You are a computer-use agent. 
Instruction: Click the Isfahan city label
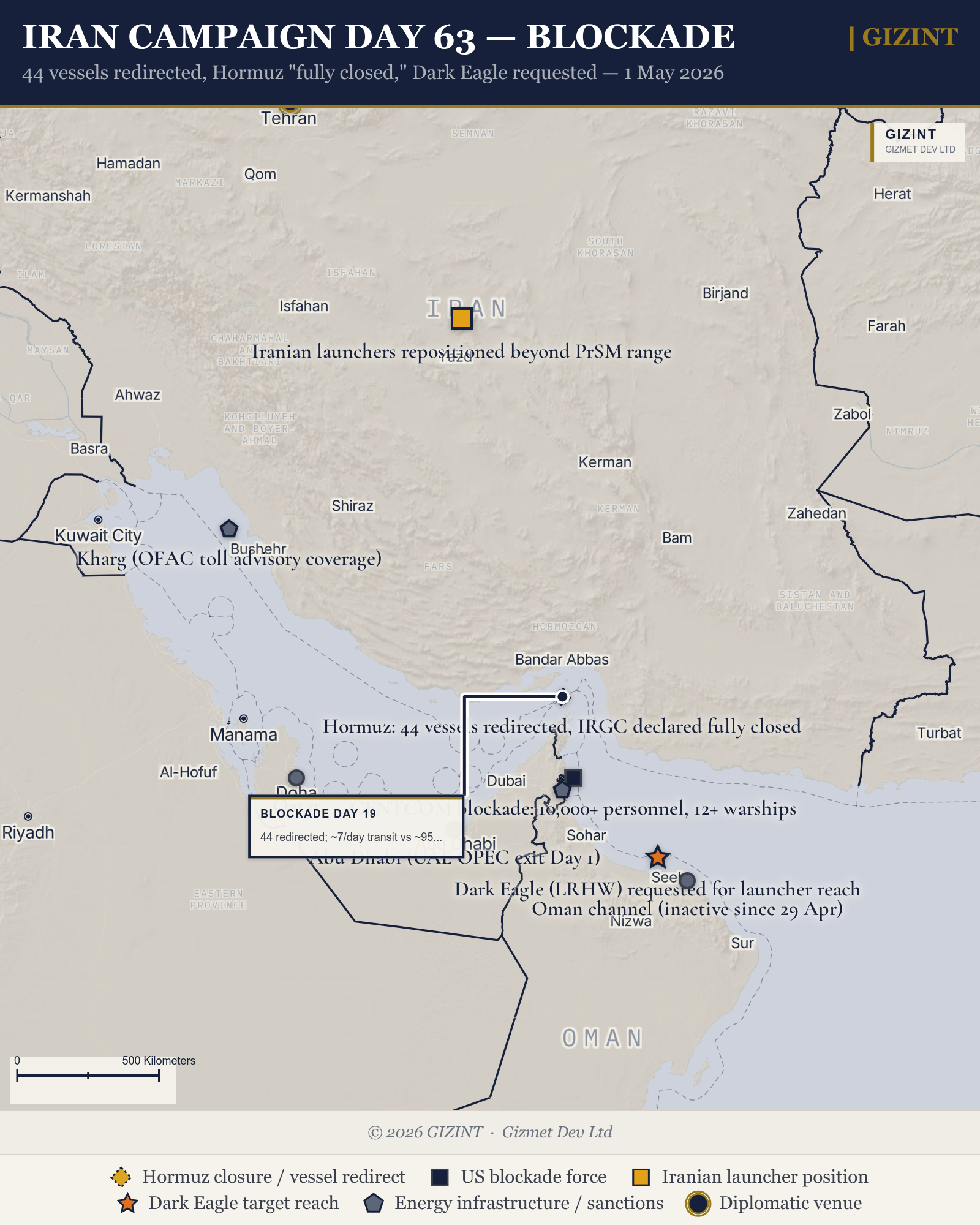(x=304, y=306)
